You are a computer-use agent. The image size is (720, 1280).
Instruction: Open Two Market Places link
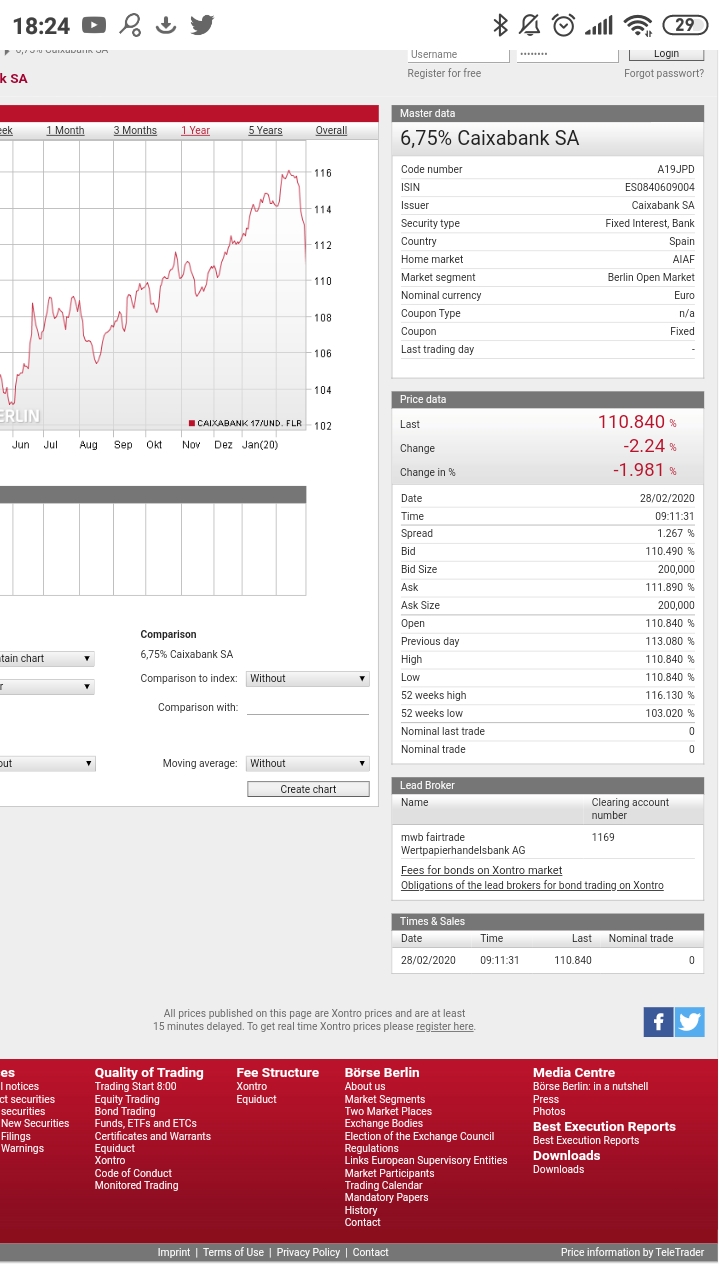pyautogui.click(x=388, y=1111)
